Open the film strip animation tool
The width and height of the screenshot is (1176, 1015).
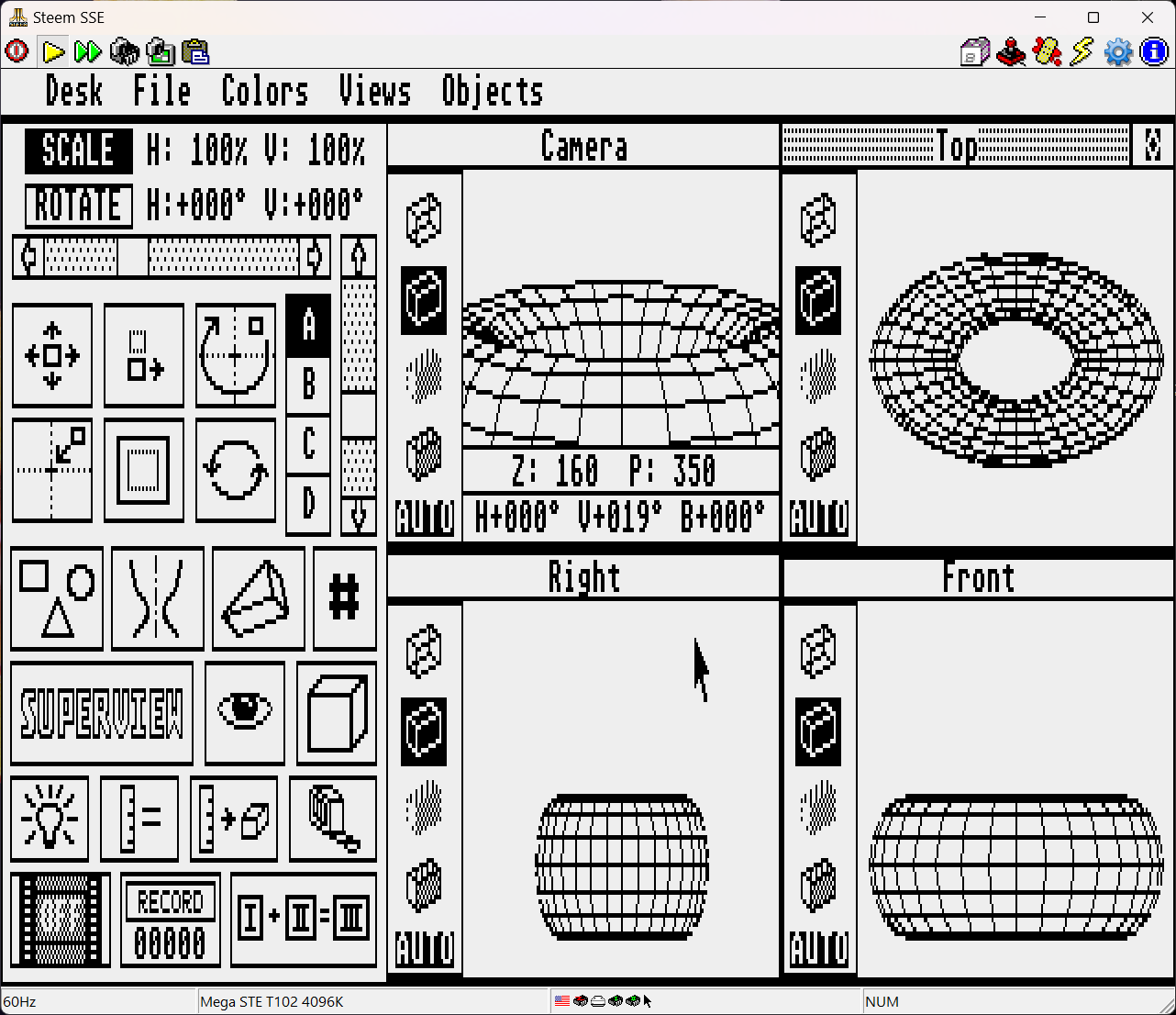[60, 919]
